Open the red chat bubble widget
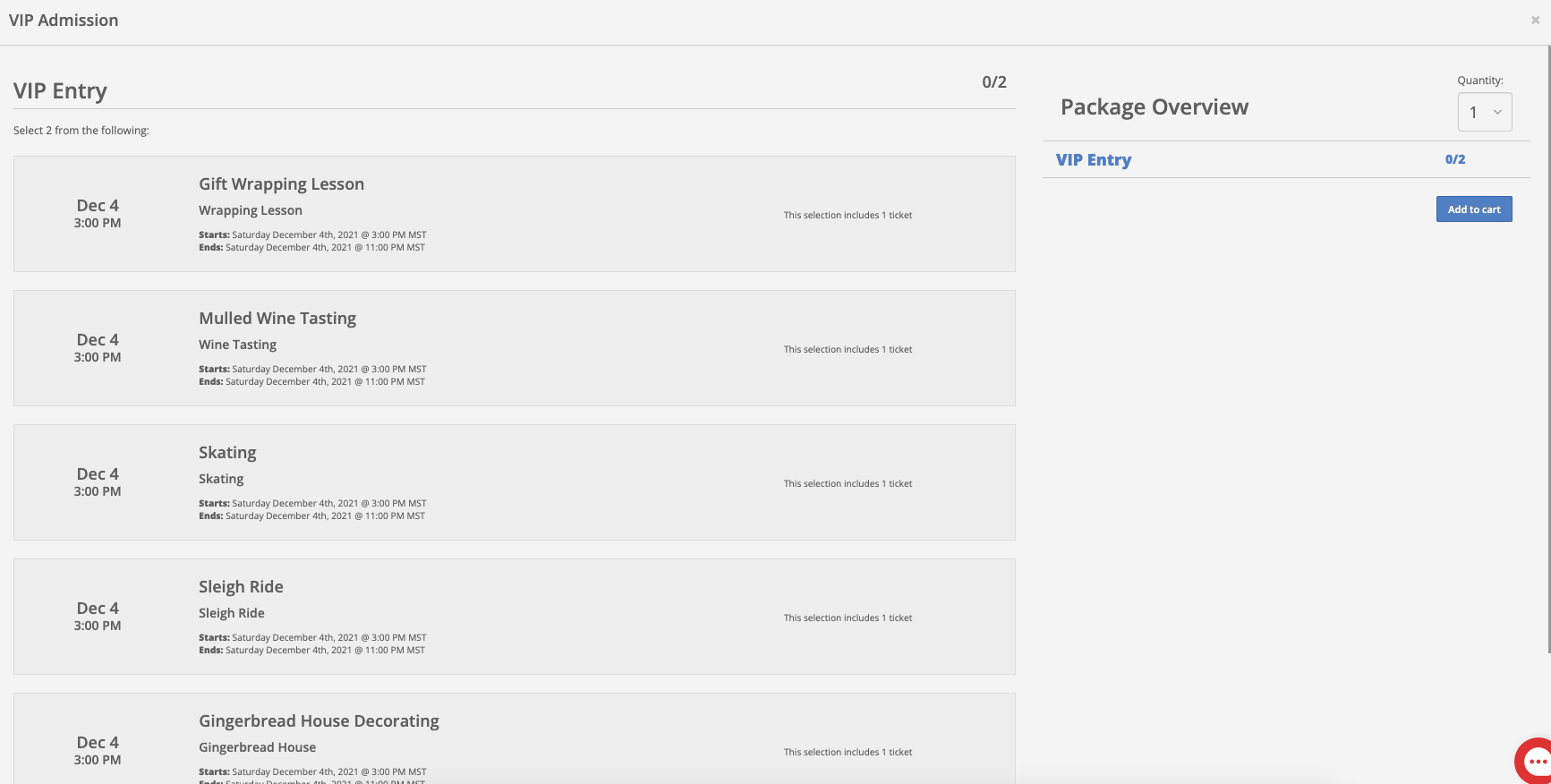This screenshot has width=1551, height=784. click(x=1534, y=761)
